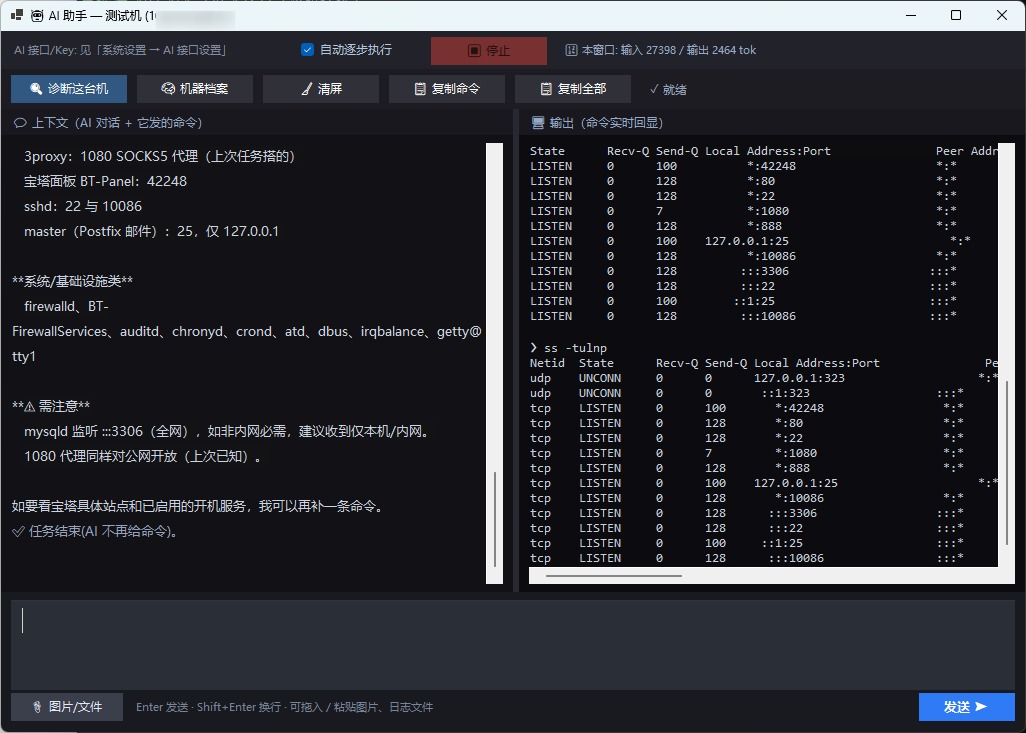Click the '**系统/基础设施类**' heading

tap(73, 281)
